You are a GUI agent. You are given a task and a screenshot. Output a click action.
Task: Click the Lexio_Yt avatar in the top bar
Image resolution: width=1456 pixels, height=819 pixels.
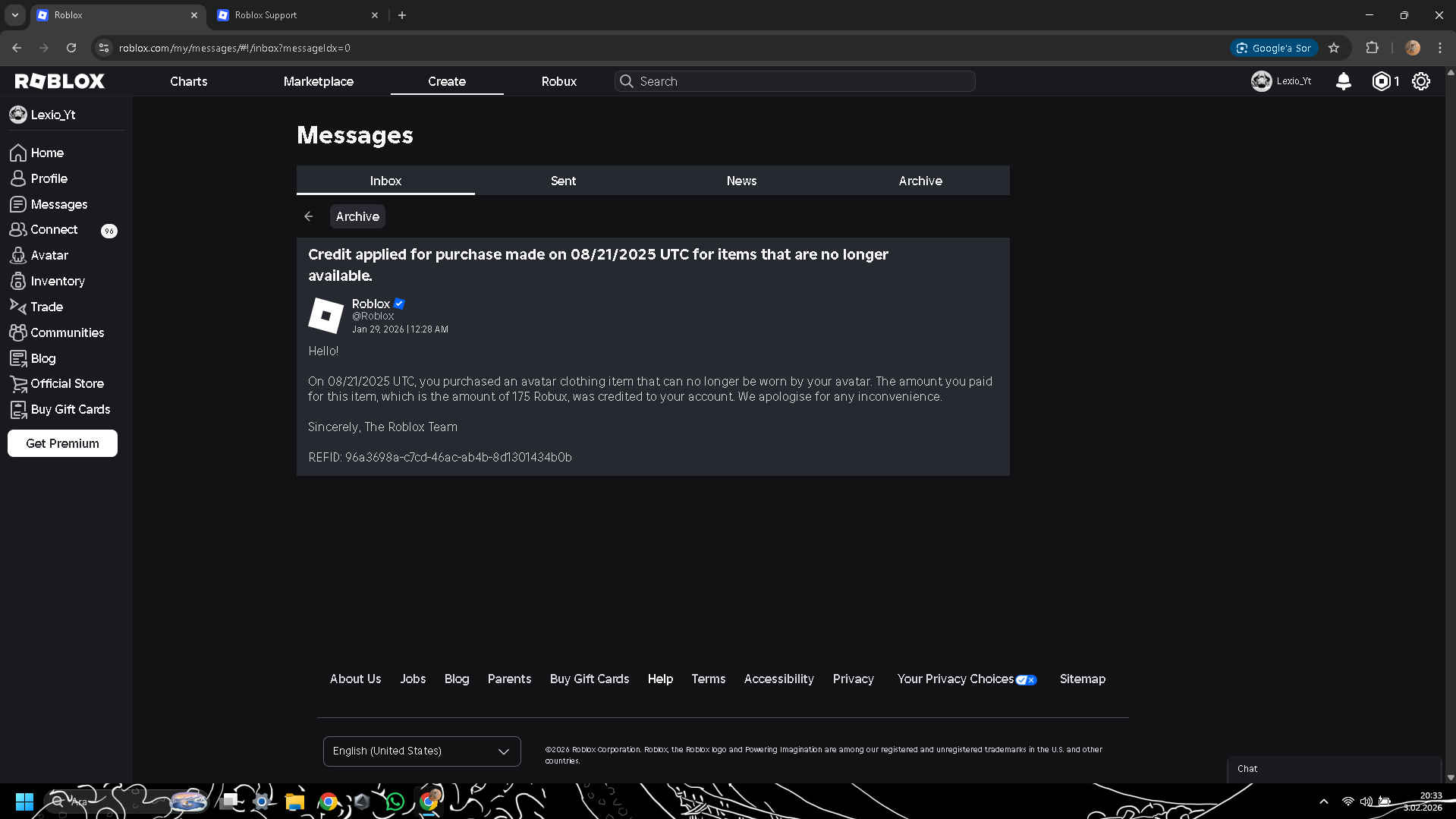pyautogui.click(x=1261, y=81)
